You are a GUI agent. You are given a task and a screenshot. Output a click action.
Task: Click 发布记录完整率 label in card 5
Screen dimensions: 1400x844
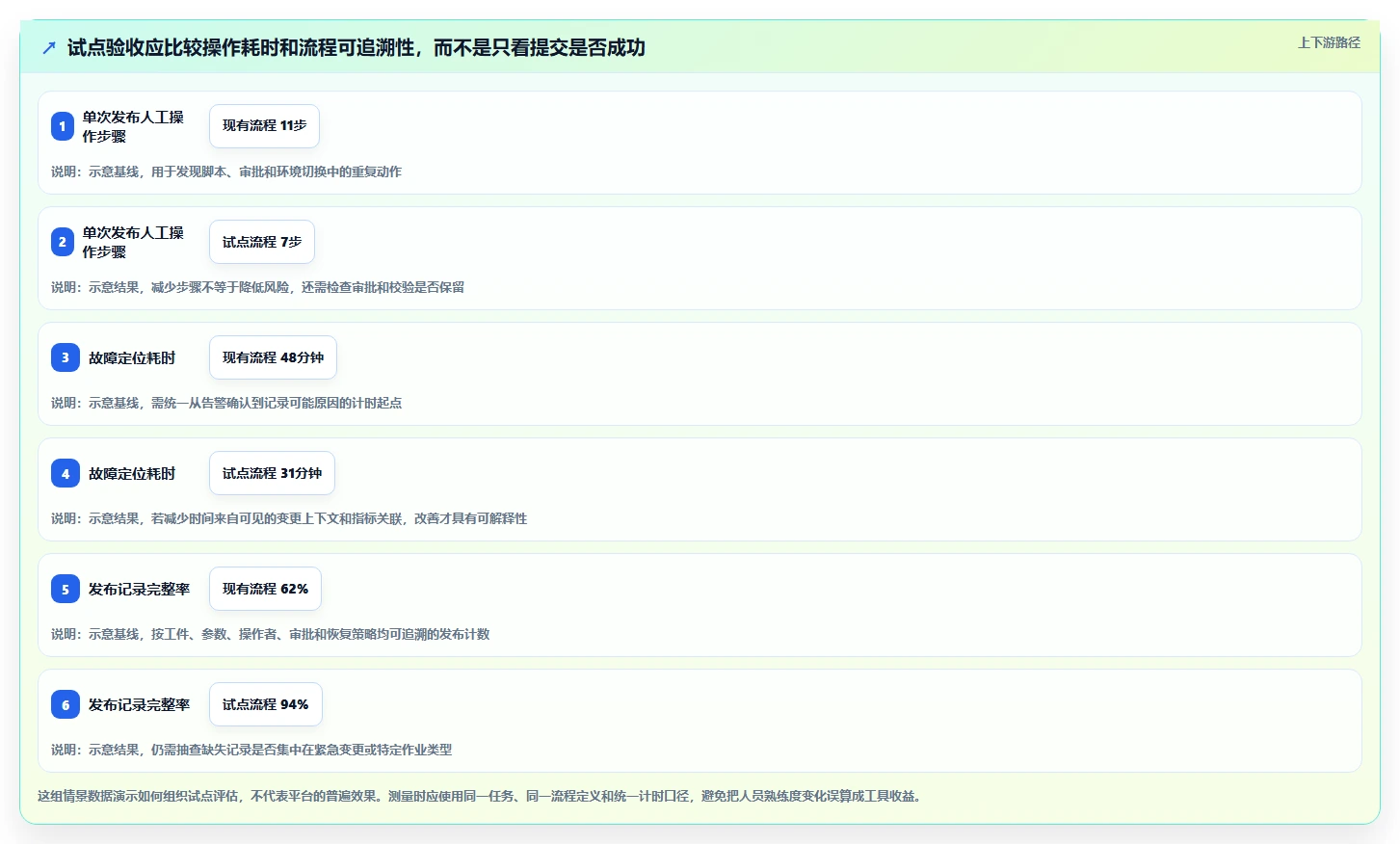tap(140, 589)
